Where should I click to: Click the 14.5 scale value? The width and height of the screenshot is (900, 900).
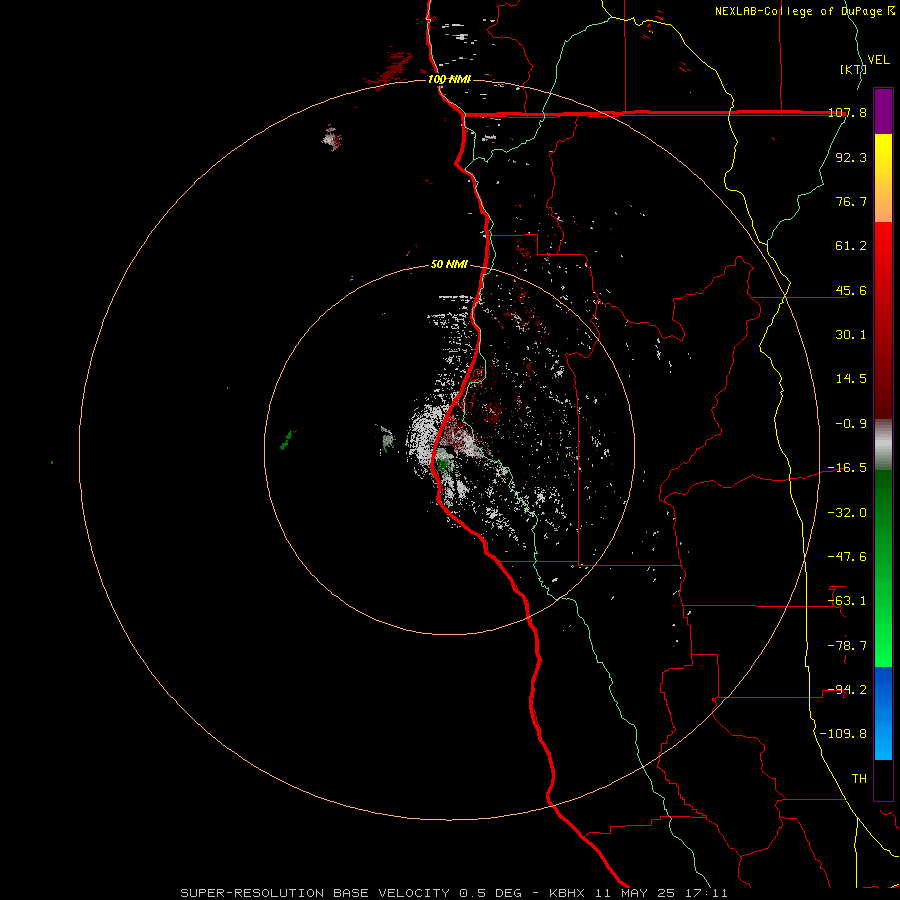click(x=851, y=379)
